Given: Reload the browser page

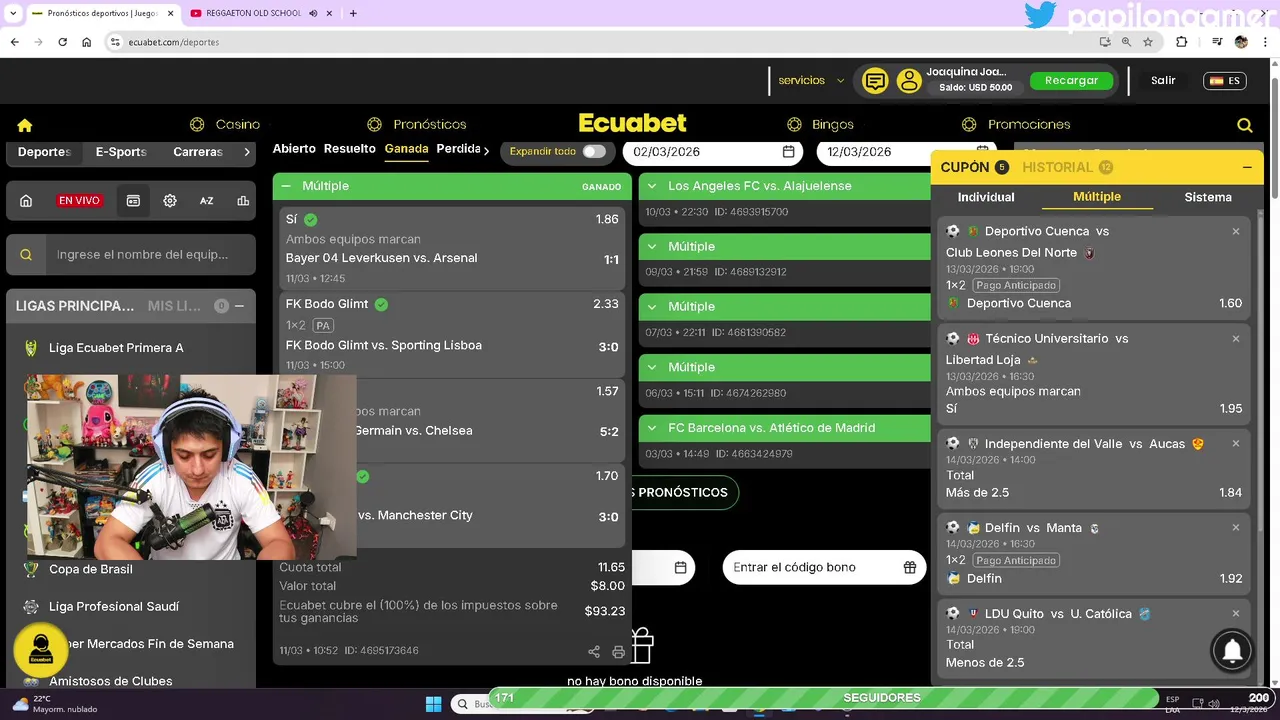Looking at the screenshot, I should [x=62, y=42].
